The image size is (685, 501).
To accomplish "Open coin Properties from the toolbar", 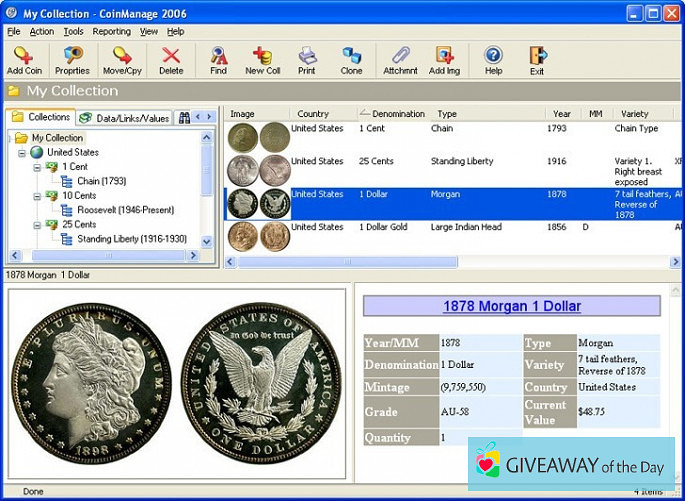I will point(72,60).
